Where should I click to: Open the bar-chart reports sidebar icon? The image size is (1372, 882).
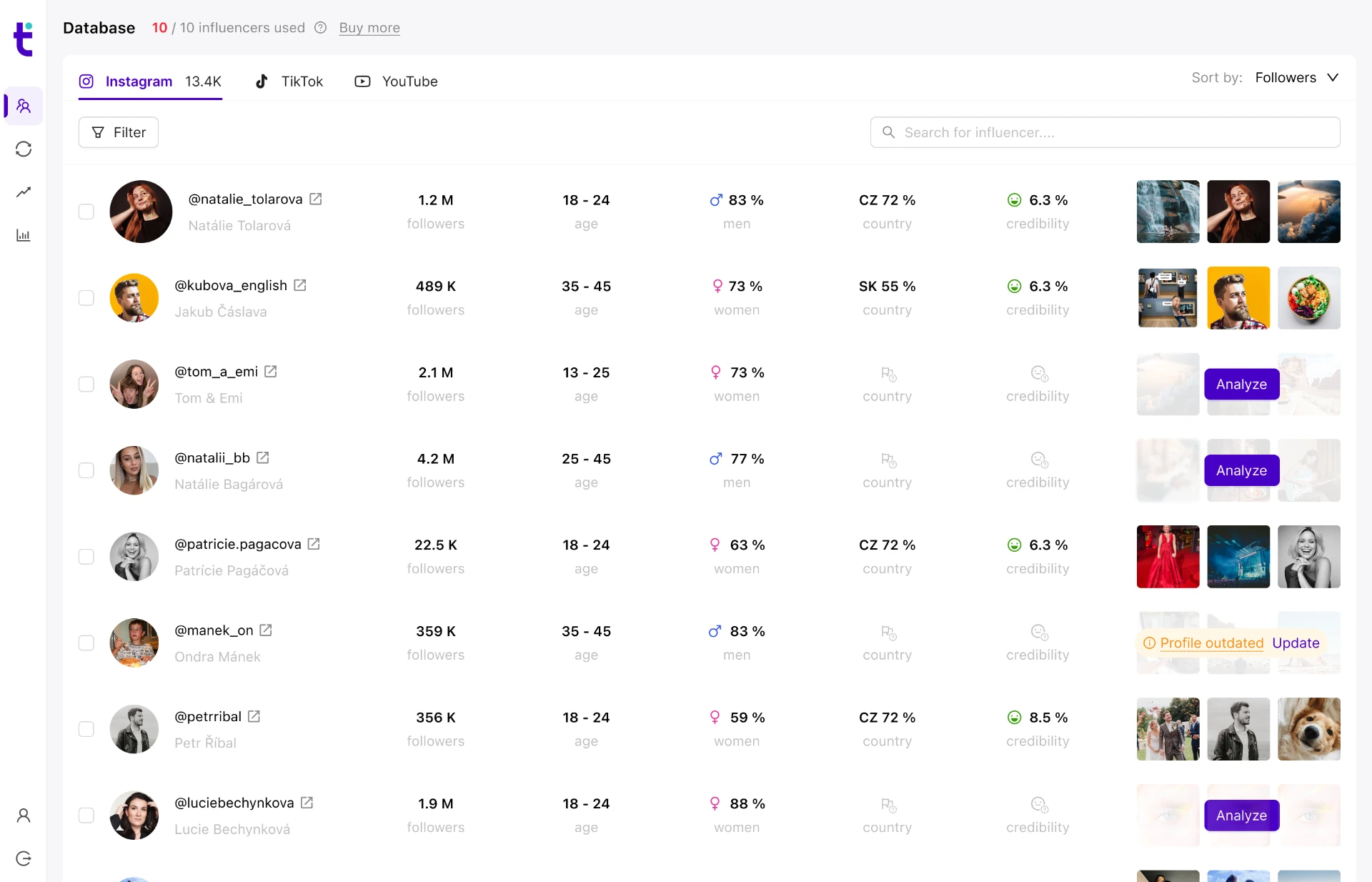point(24,235)
